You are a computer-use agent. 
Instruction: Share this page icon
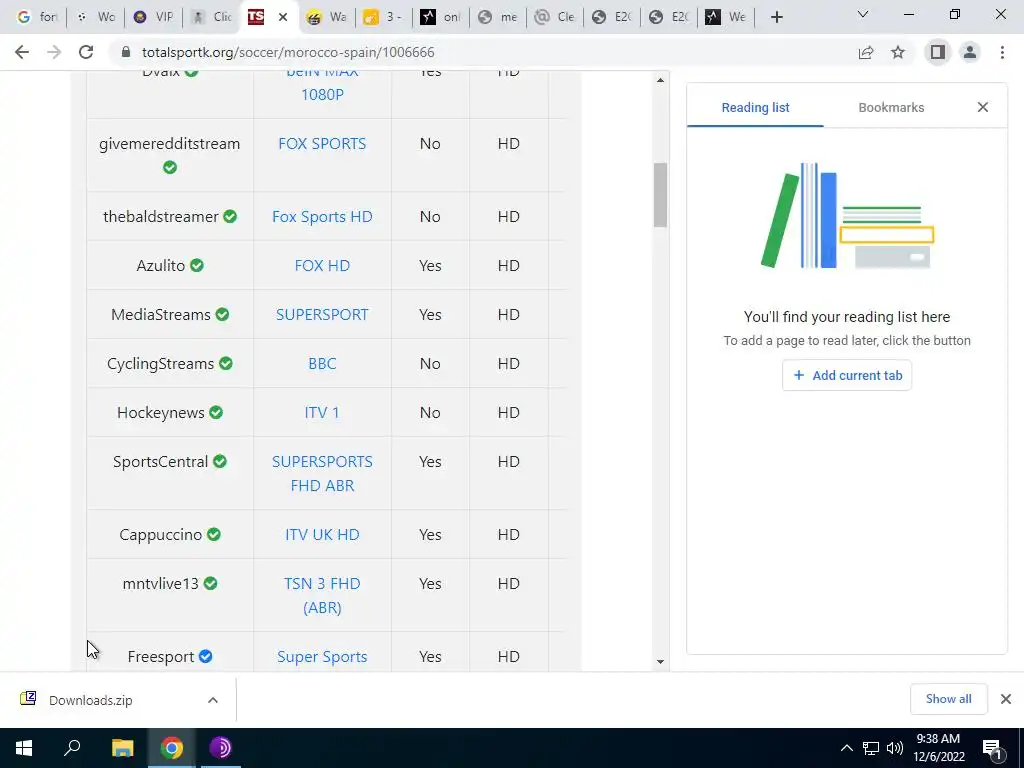tap(866, 52)
